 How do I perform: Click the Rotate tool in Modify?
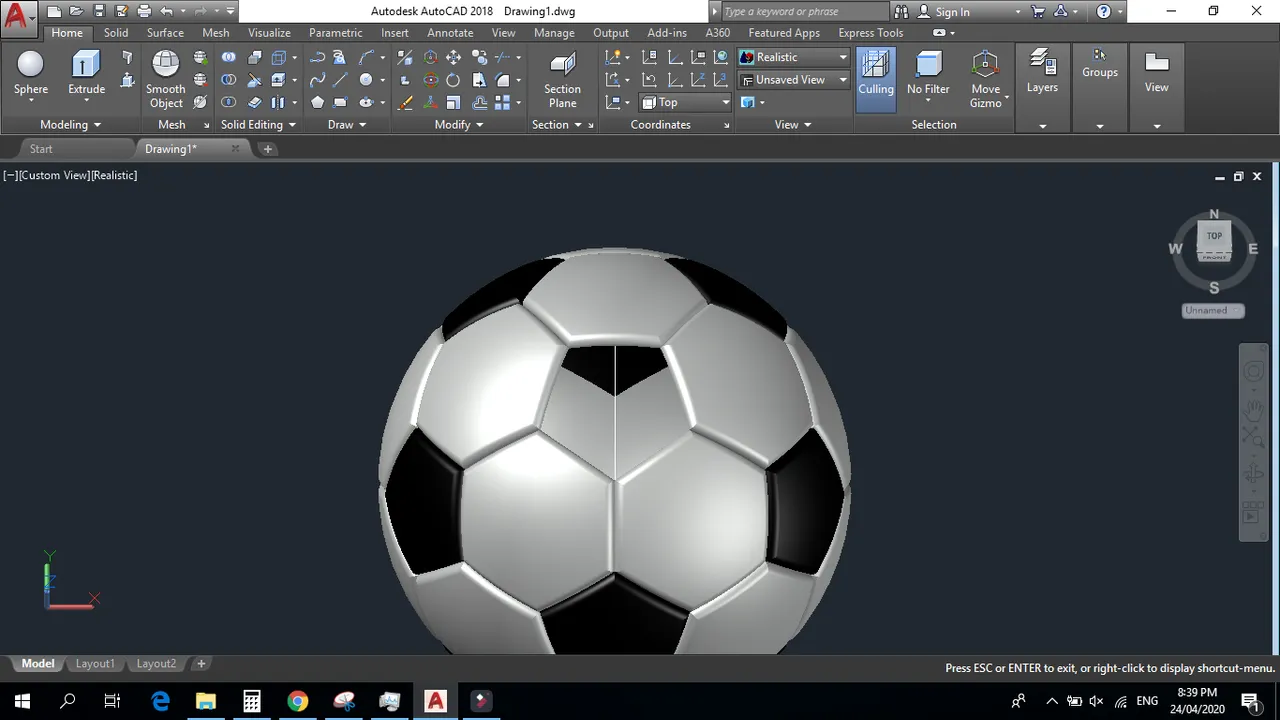pyautogui.click(x=453, y=80)
